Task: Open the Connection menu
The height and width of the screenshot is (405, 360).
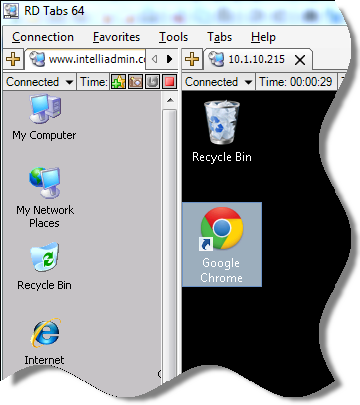Action: [43, 37]
